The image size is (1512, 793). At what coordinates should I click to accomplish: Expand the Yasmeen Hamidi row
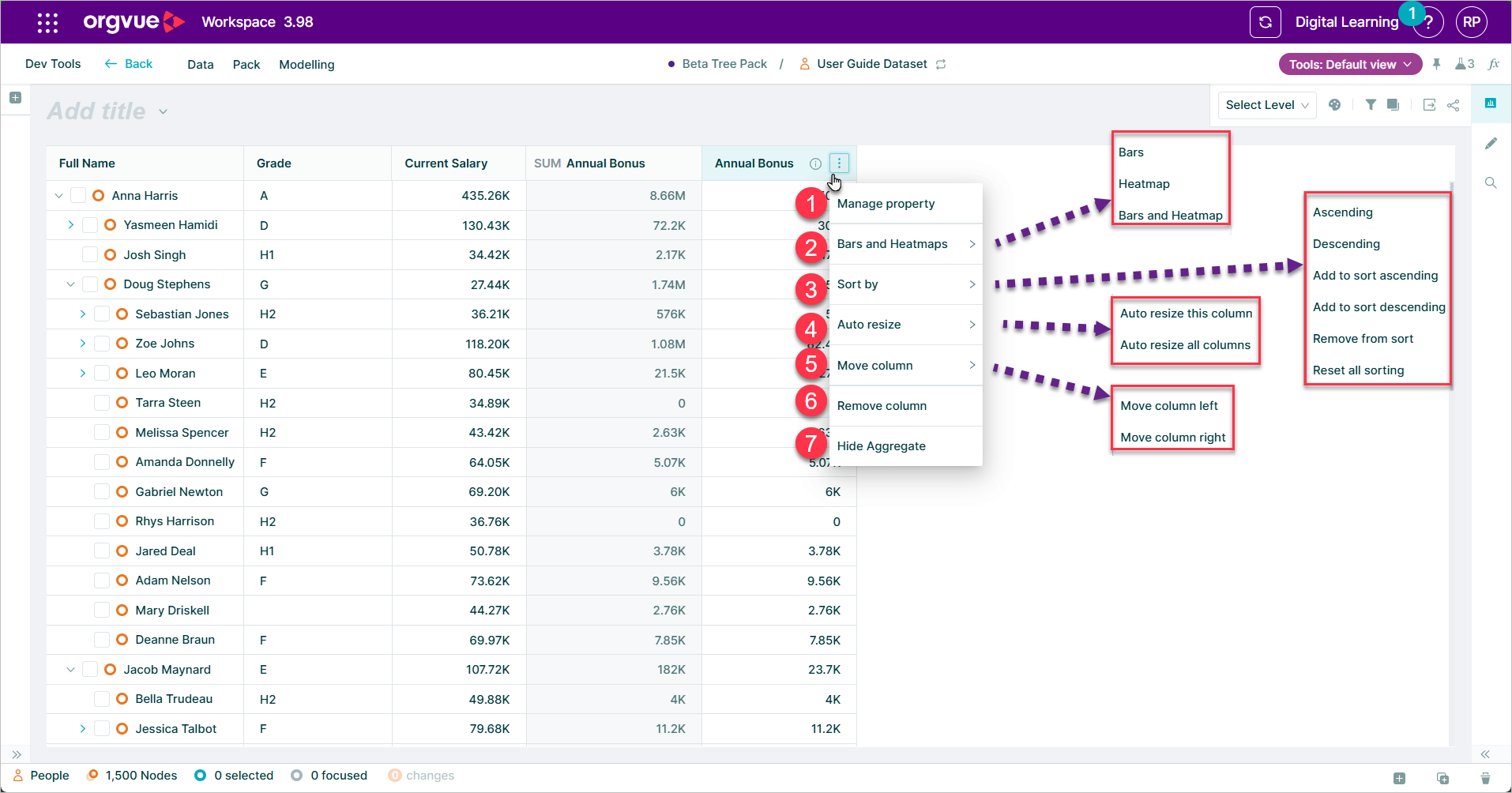[70, 225]
